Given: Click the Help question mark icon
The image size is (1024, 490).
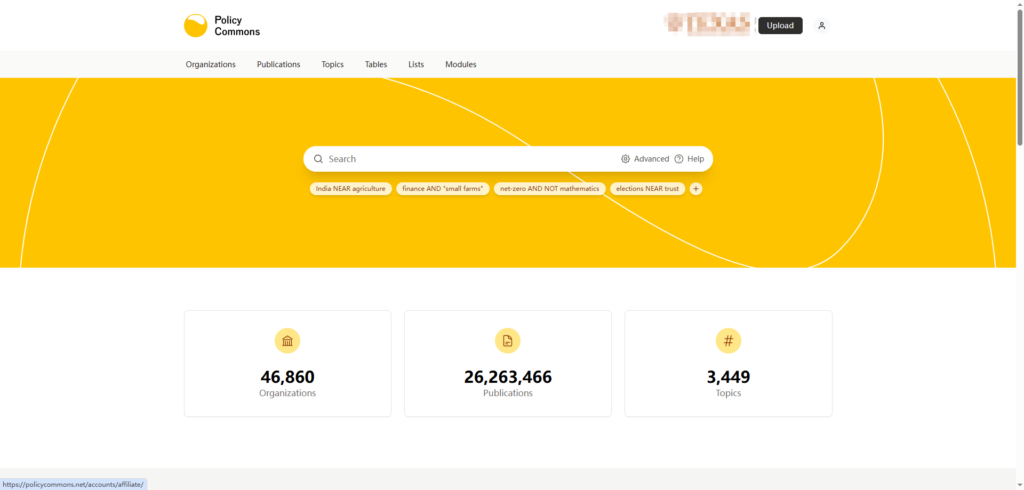Looking at the screenshot, I should click(679, 159).
